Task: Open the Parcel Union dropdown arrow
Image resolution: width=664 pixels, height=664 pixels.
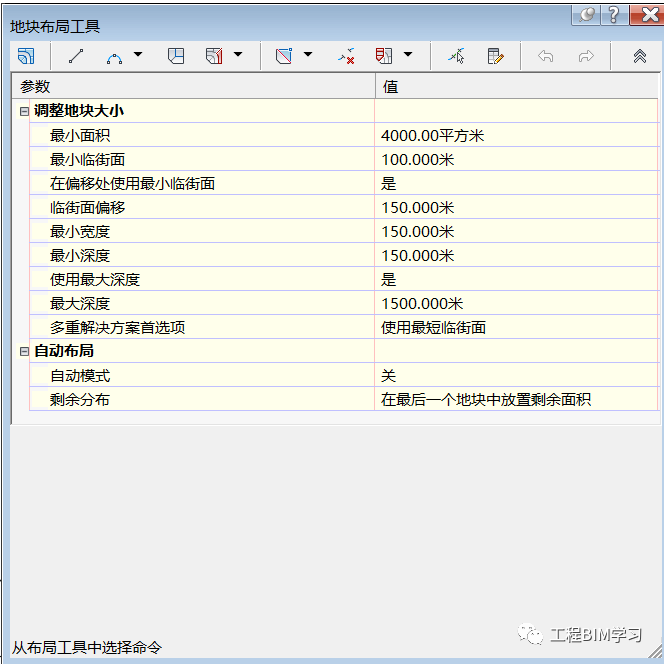Action: coord(408,55)
